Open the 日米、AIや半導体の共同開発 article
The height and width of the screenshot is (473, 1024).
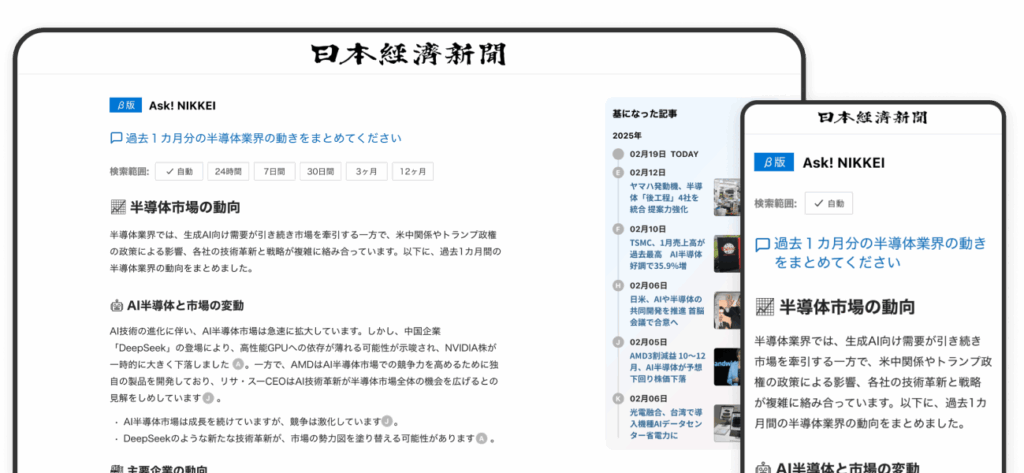pyautogui.click(x=667, y=310)
